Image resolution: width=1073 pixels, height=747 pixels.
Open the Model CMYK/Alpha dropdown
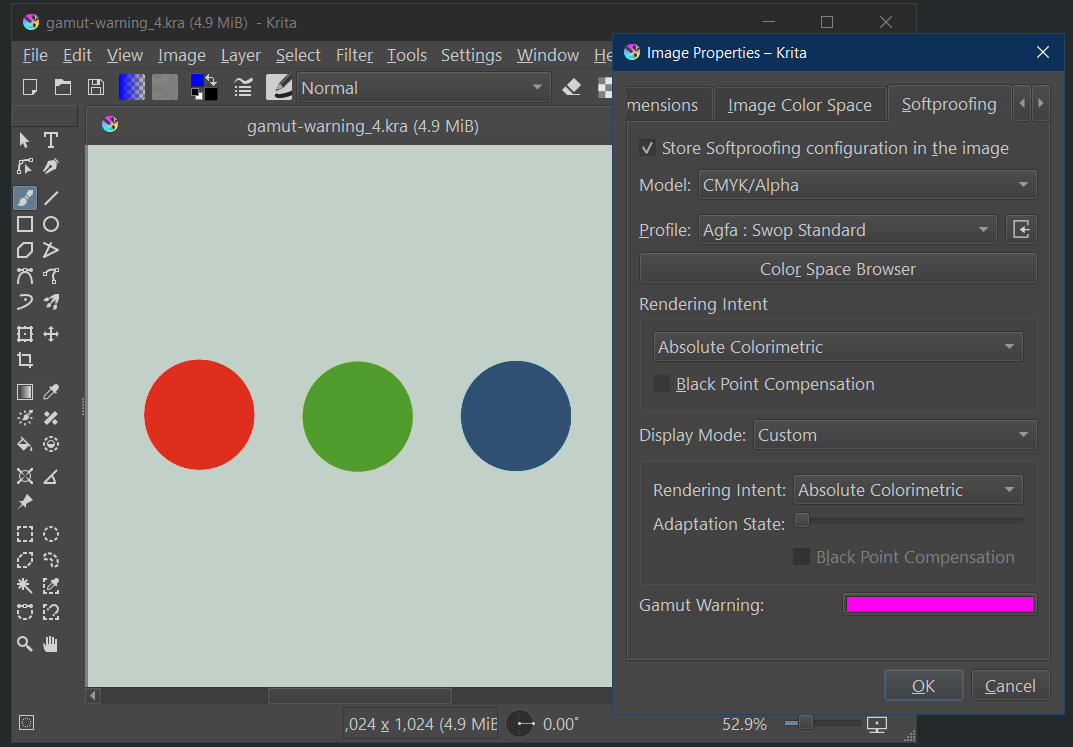[866, 185]
